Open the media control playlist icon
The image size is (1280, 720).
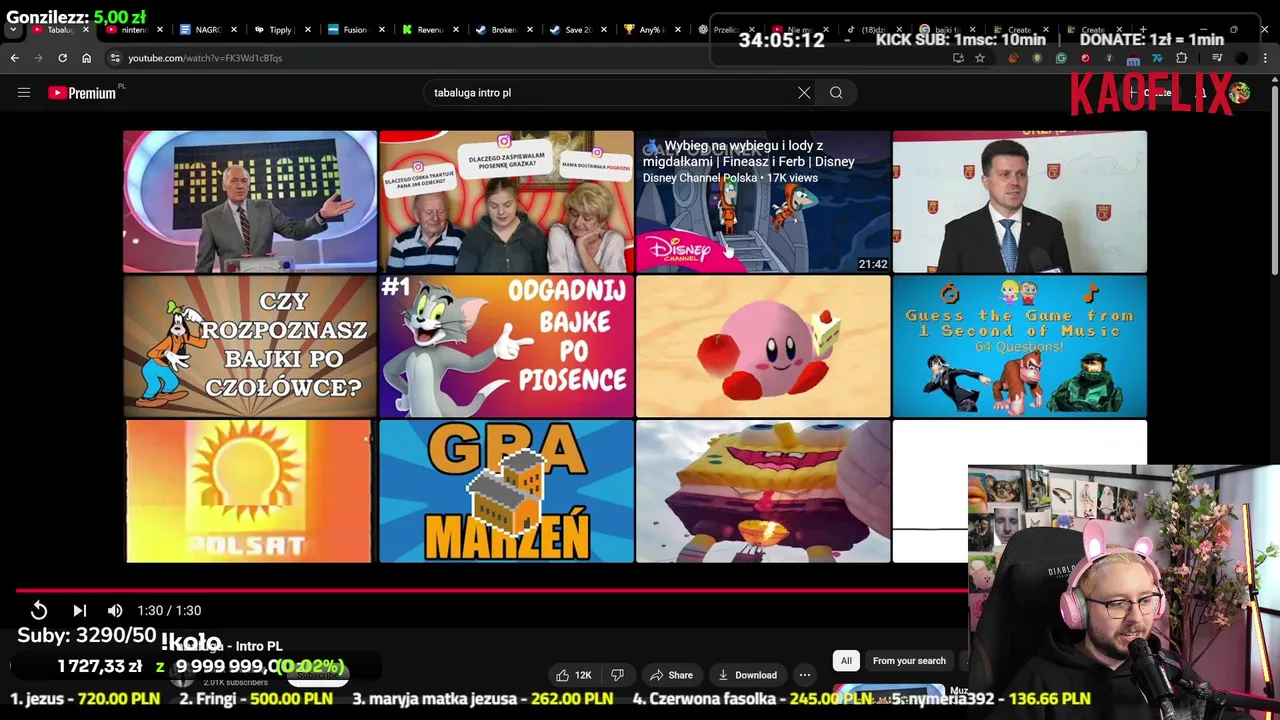(1217, 58)
